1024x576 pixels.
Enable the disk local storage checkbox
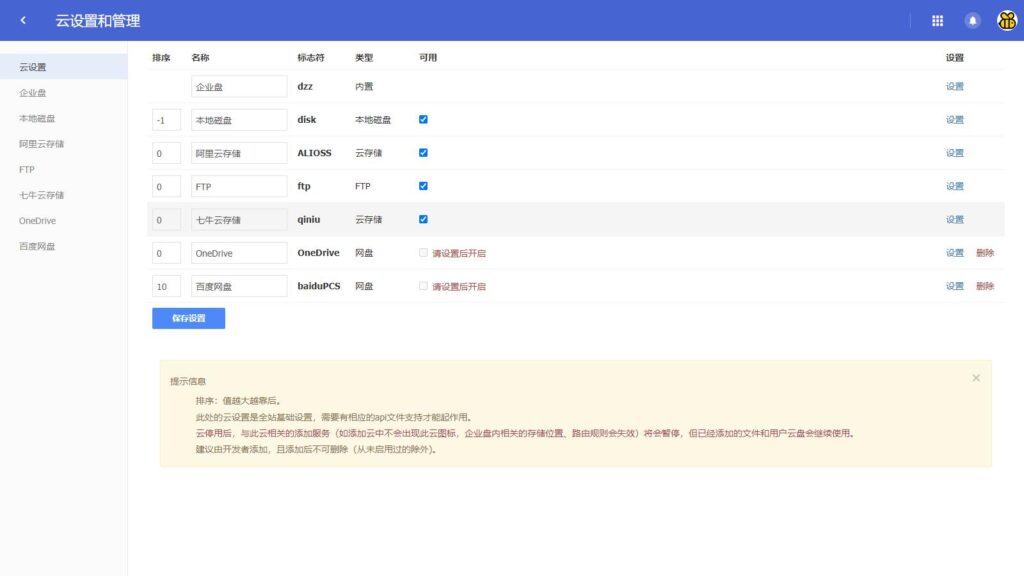click(424, 119)
